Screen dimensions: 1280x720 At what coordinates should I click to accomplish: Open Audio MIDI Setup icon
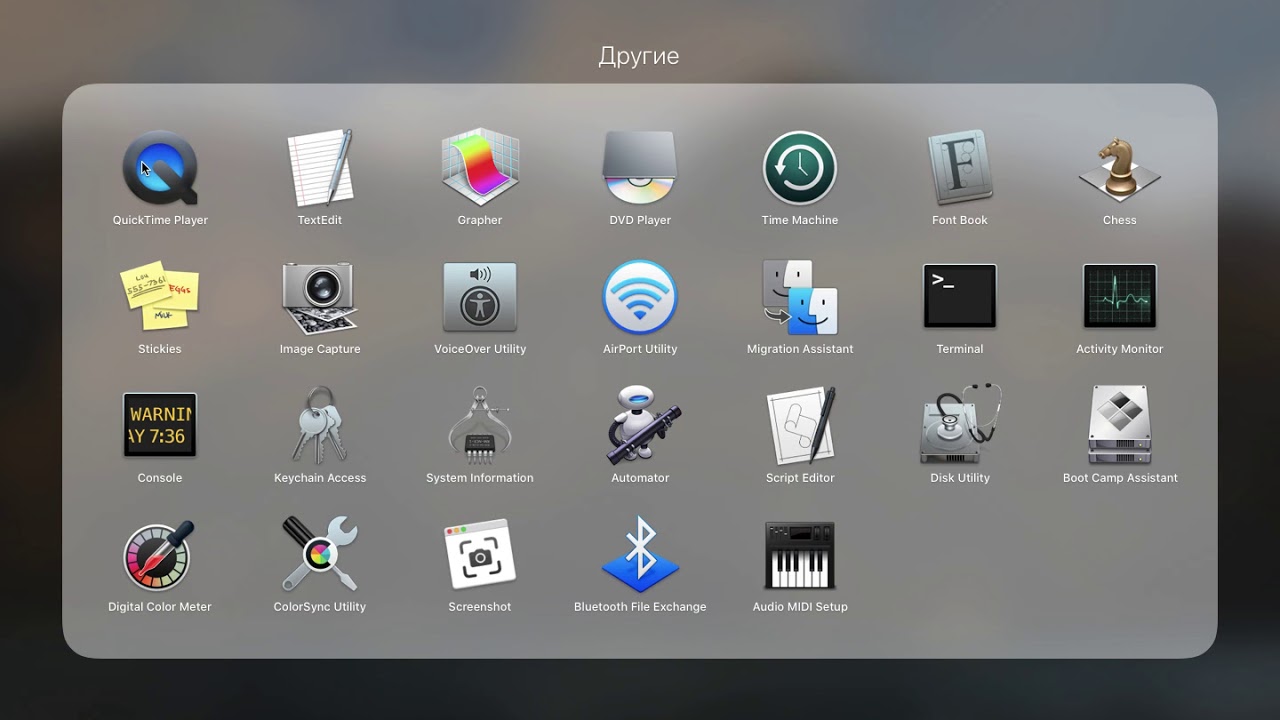[x=800, y=555]
